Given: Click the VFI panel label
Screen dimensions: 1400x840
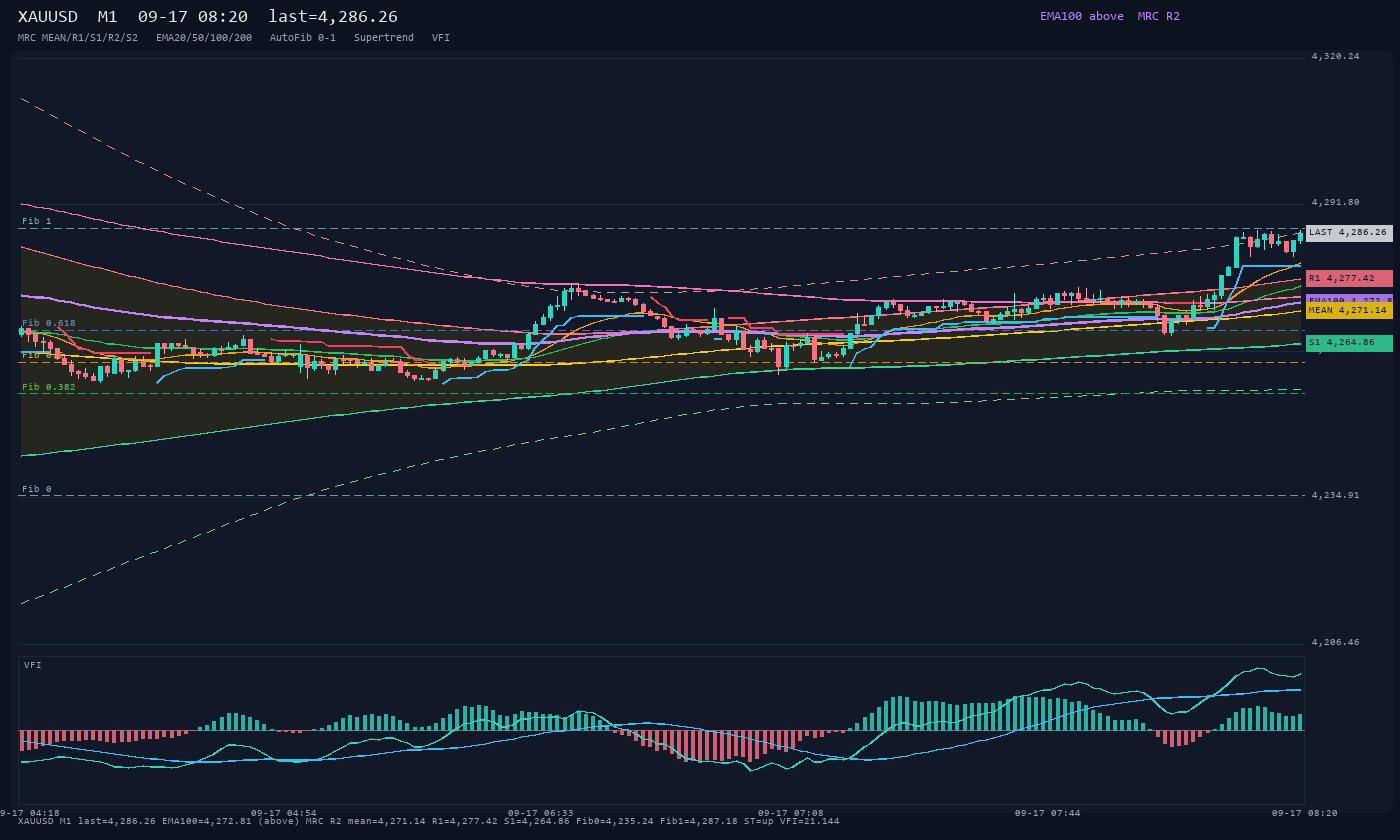Looking at the screenshot, I should pos(33,665).
